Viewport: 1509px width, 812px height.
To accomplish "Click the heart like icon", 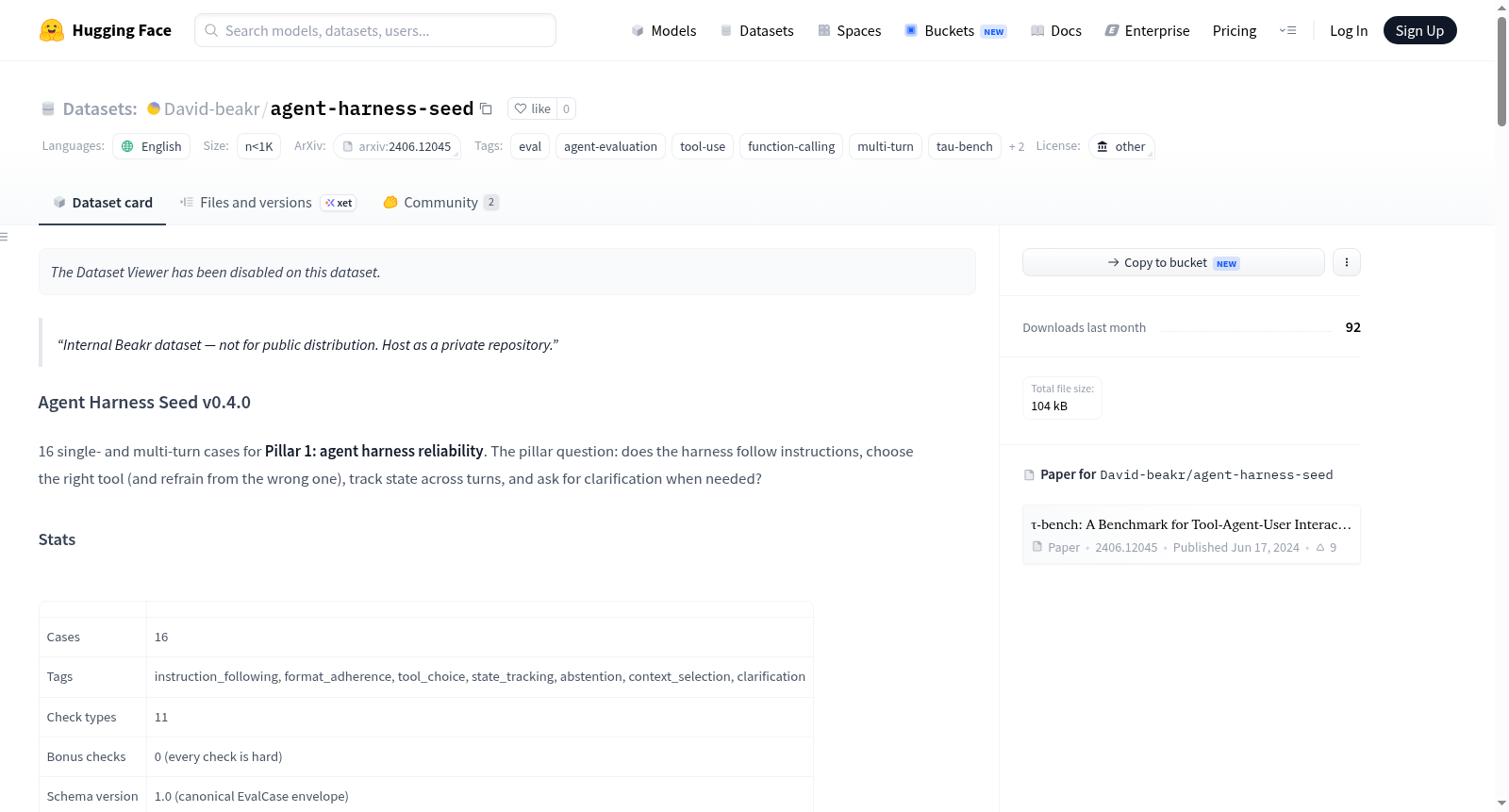I will (521, 108).
